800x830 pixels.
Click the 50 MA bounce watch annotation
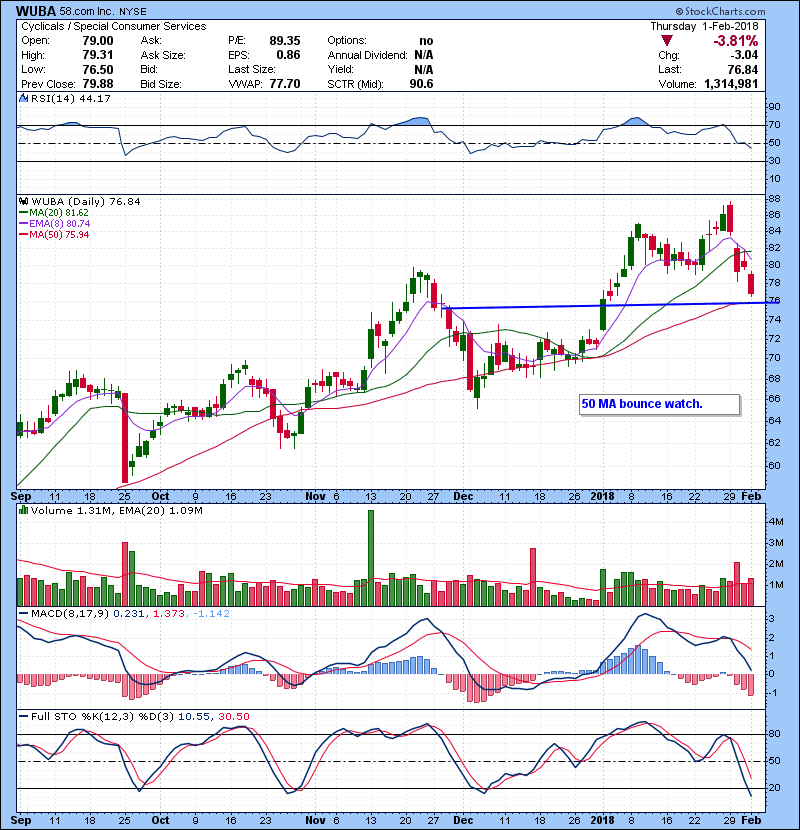659,404
